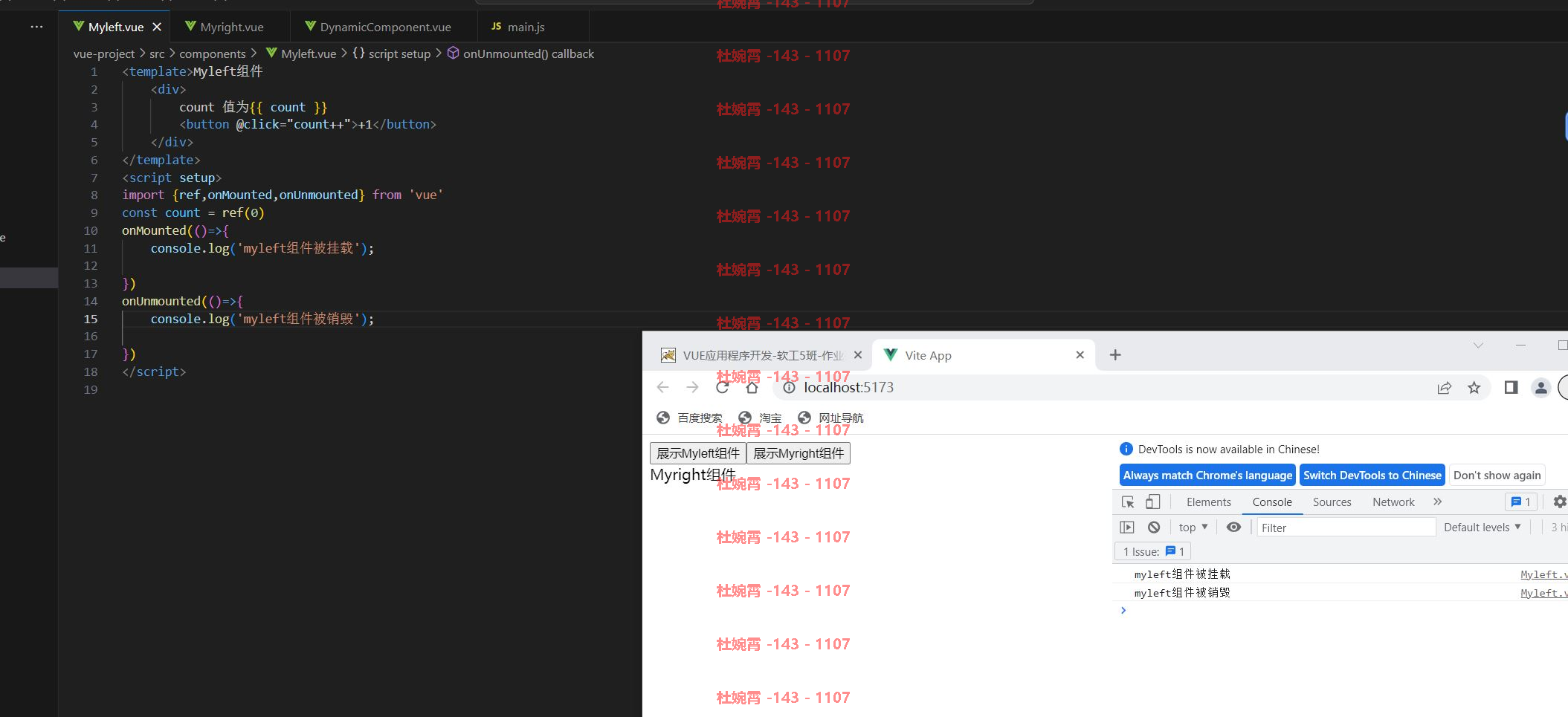The image size is (1568, 717).
Task: Reload the localhost page
Action: coord(723,387)
